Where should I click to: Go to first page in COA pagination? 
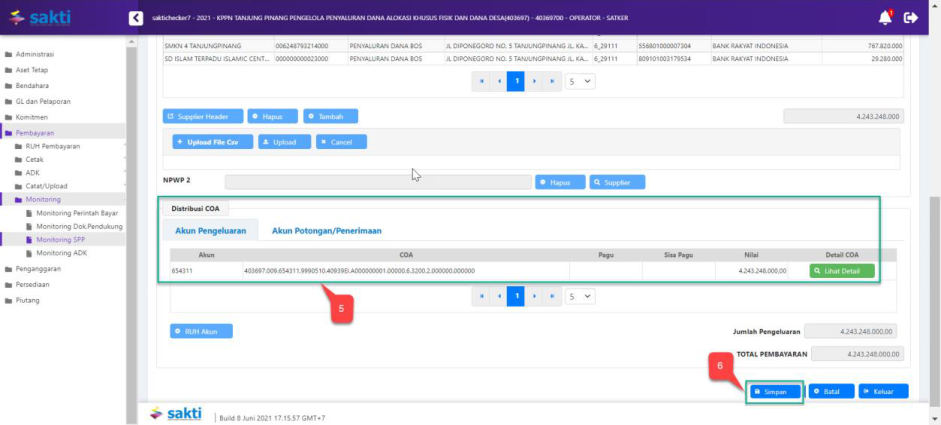click(480, 297)
